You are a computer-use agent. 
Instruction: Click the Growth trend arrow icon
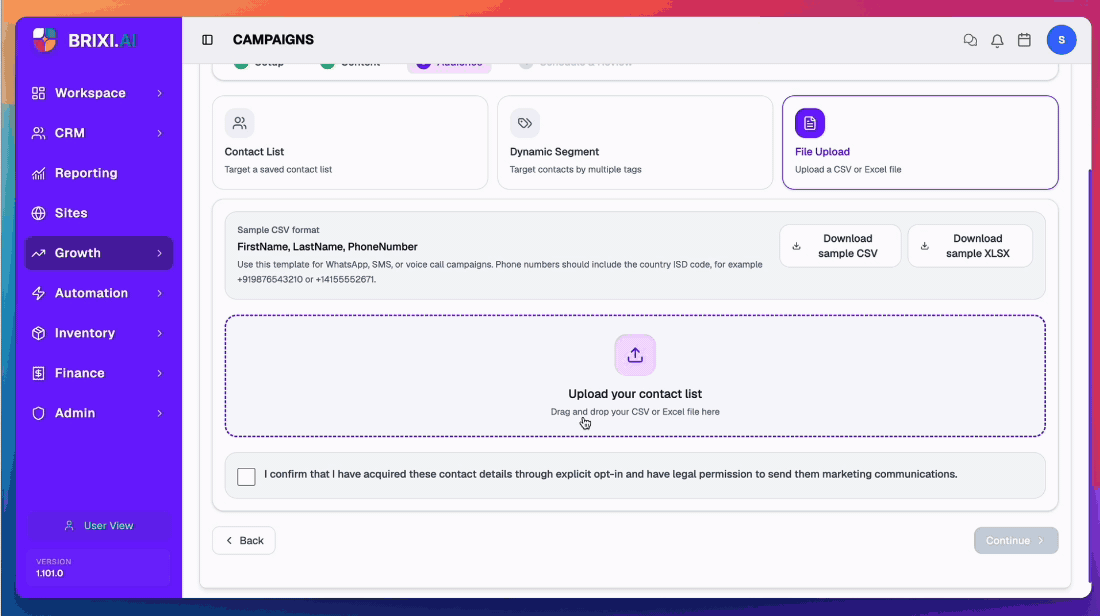click(39, 253)
